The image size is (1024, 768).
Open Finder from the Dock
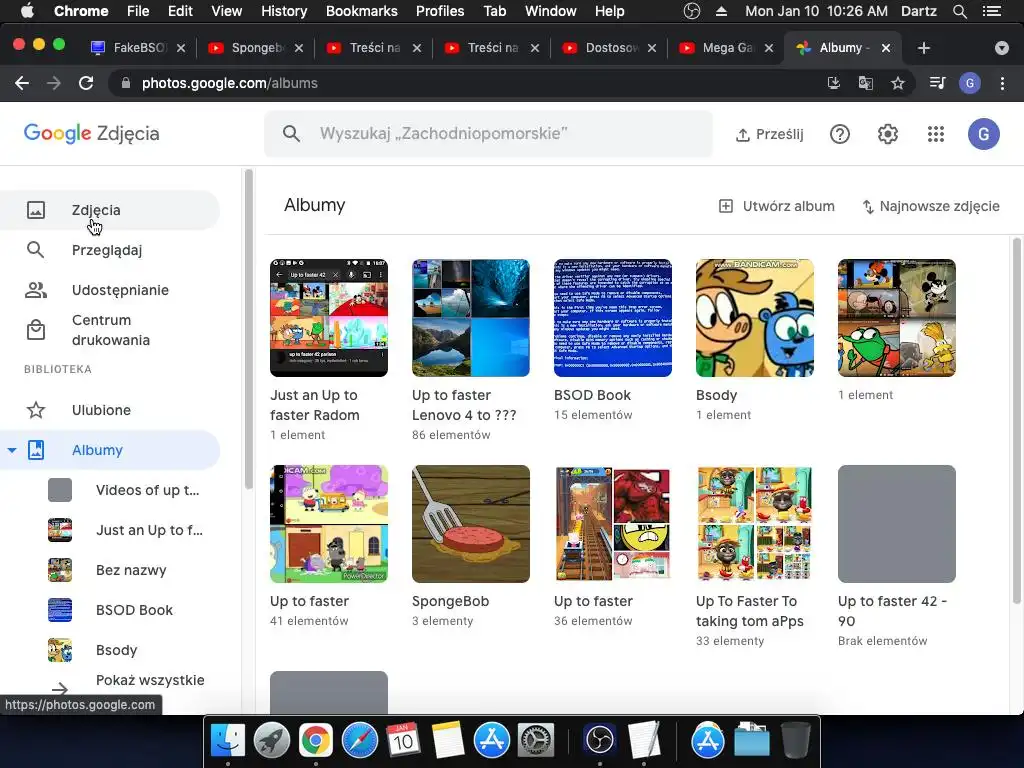(228, 741)
